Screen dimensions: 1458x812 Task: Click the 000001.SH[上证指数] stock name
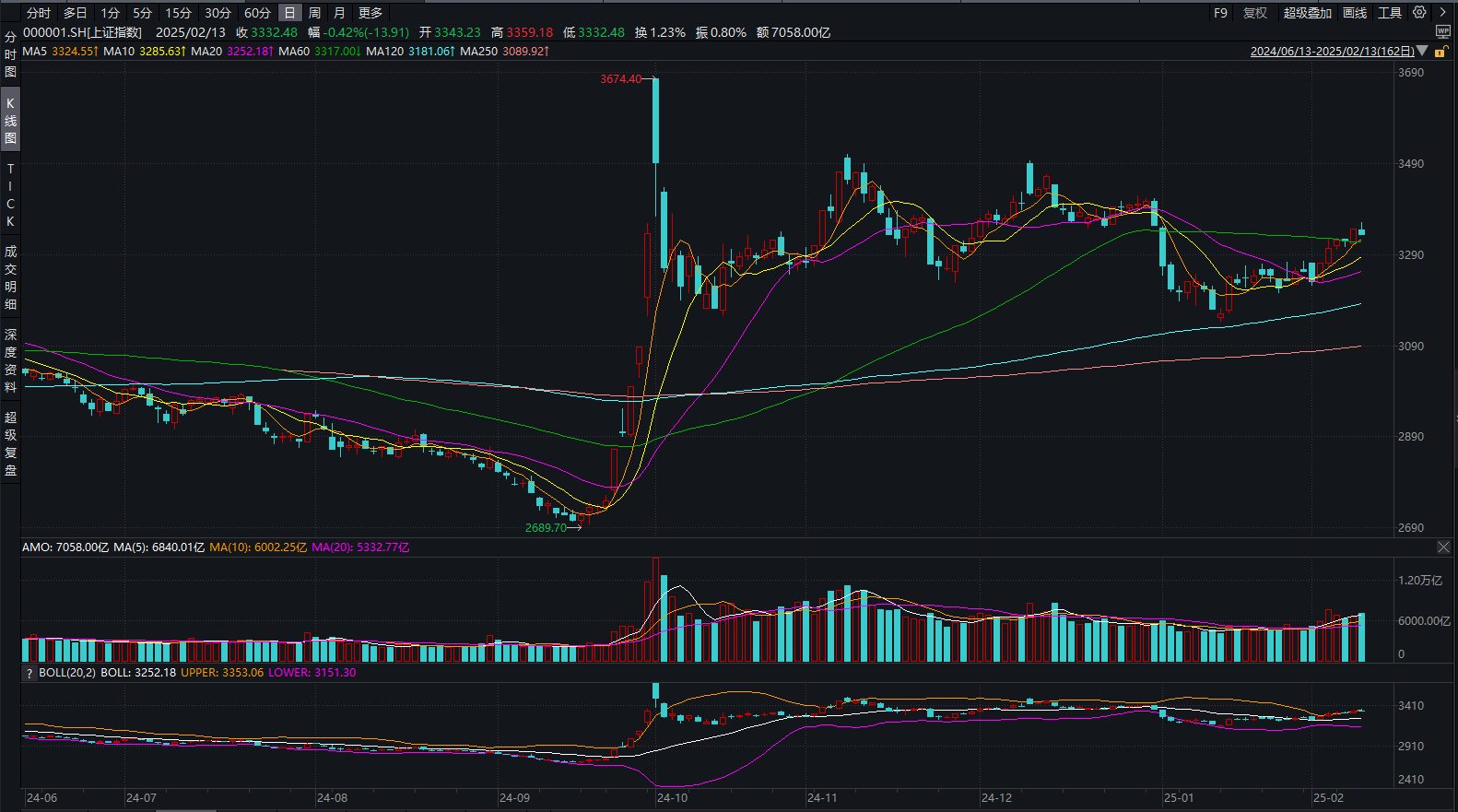[83, 32]
